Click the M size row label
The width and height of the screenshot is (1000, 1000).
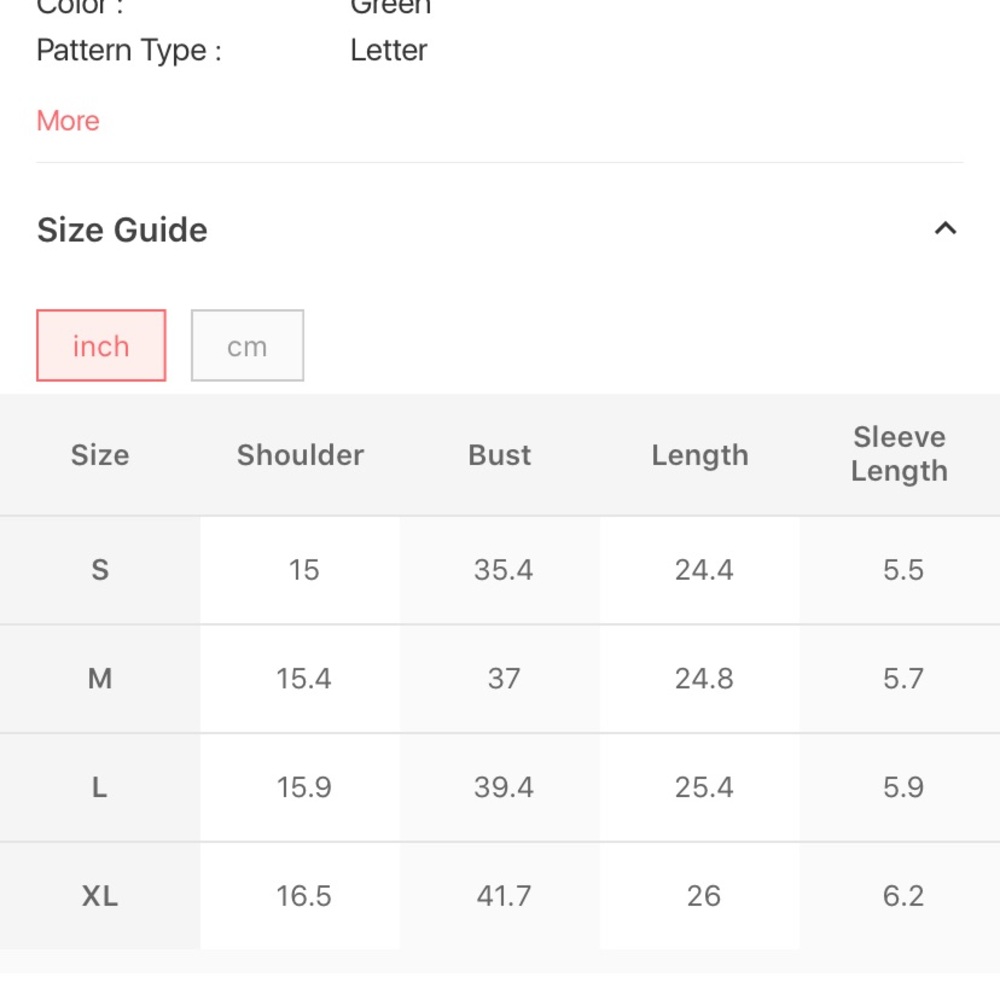click(x=100, y=678)
